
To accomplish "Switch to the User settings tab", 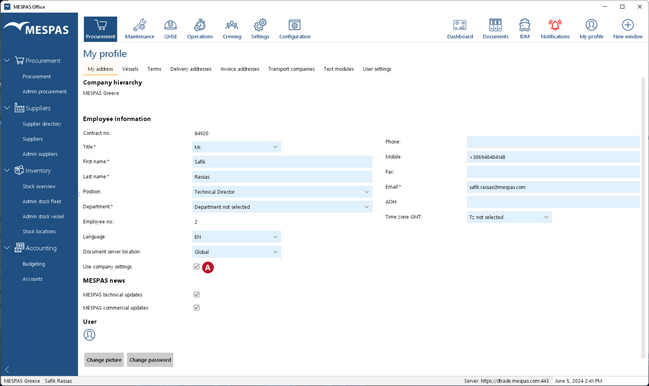I will coord(377,69).
